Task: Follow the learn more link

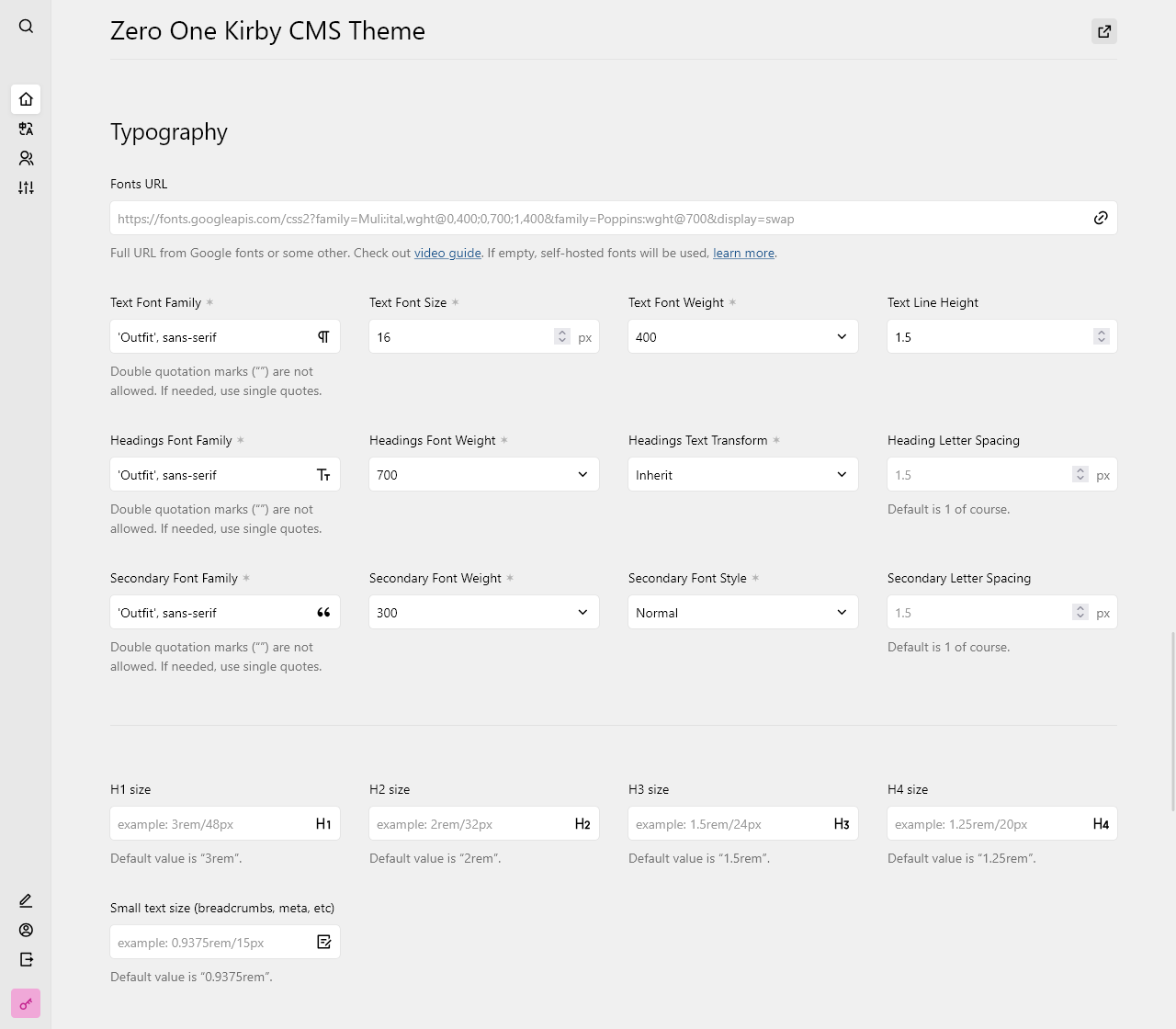Action: tap(743, 253)
